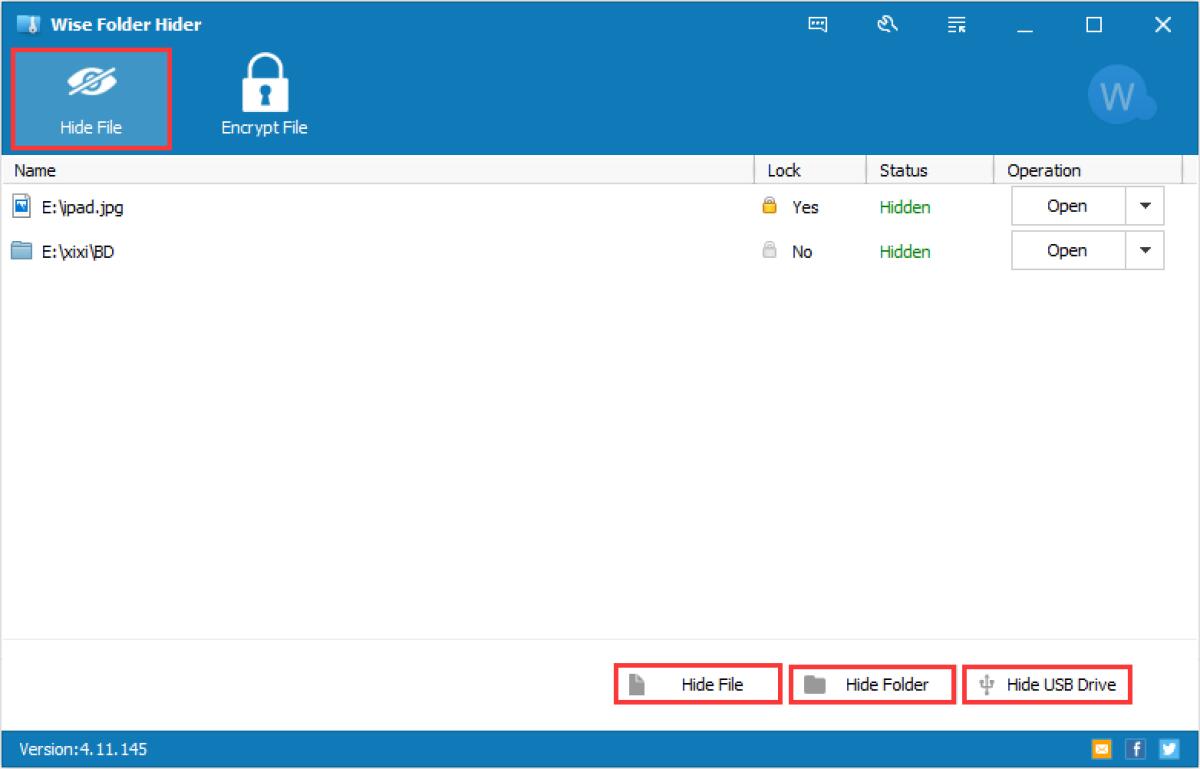Image resolution: width=1200 pixels, height=769 pixels.
Task: Click the Hide Folder button
Action: (871, 684)
